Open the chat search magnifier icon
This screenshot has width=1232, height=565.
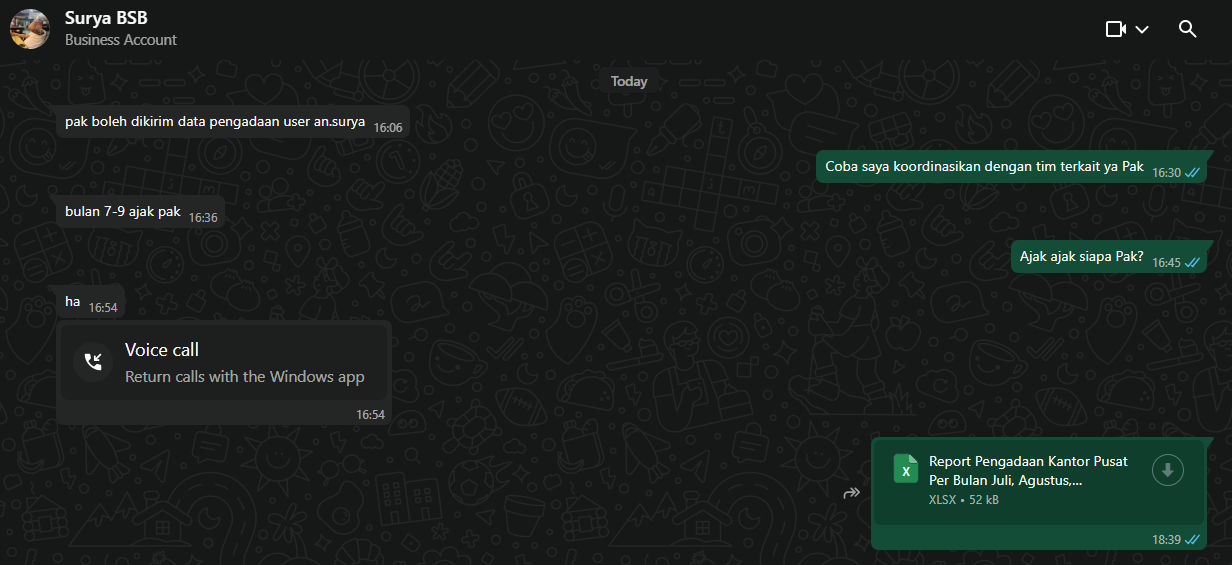click(1187, 29)
